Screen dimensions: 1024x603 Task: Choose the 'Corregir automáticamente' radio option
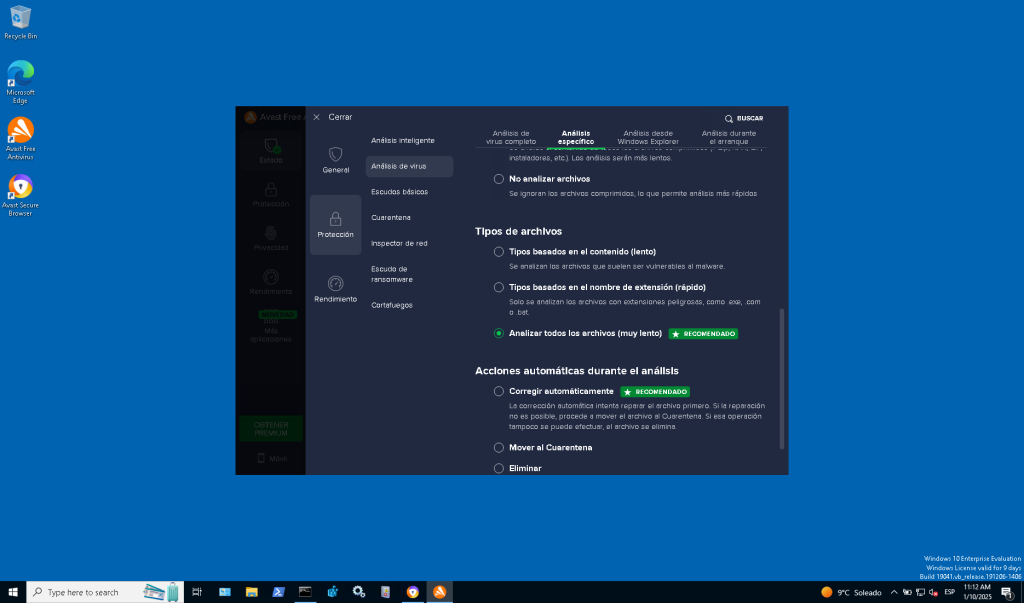coord(499,391)
